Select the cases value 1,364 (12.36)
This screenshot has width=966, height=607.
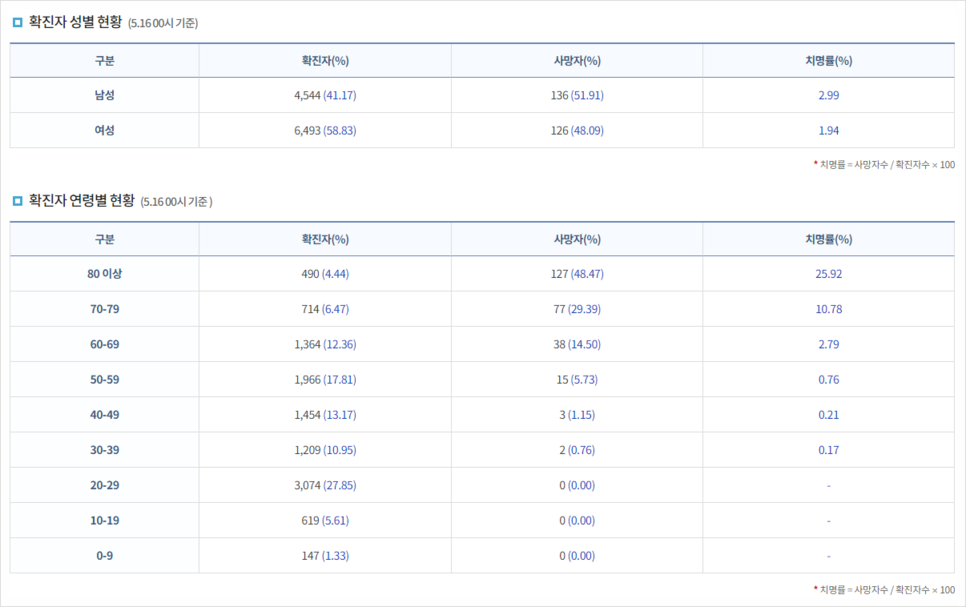coord(325,344)
